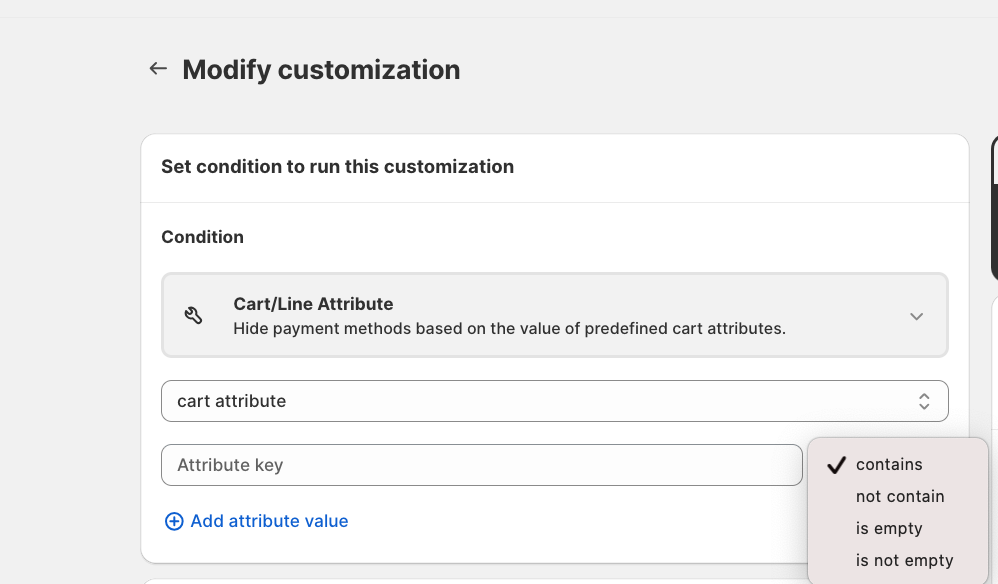Focus the Attribute key input field

click(481, 465)
